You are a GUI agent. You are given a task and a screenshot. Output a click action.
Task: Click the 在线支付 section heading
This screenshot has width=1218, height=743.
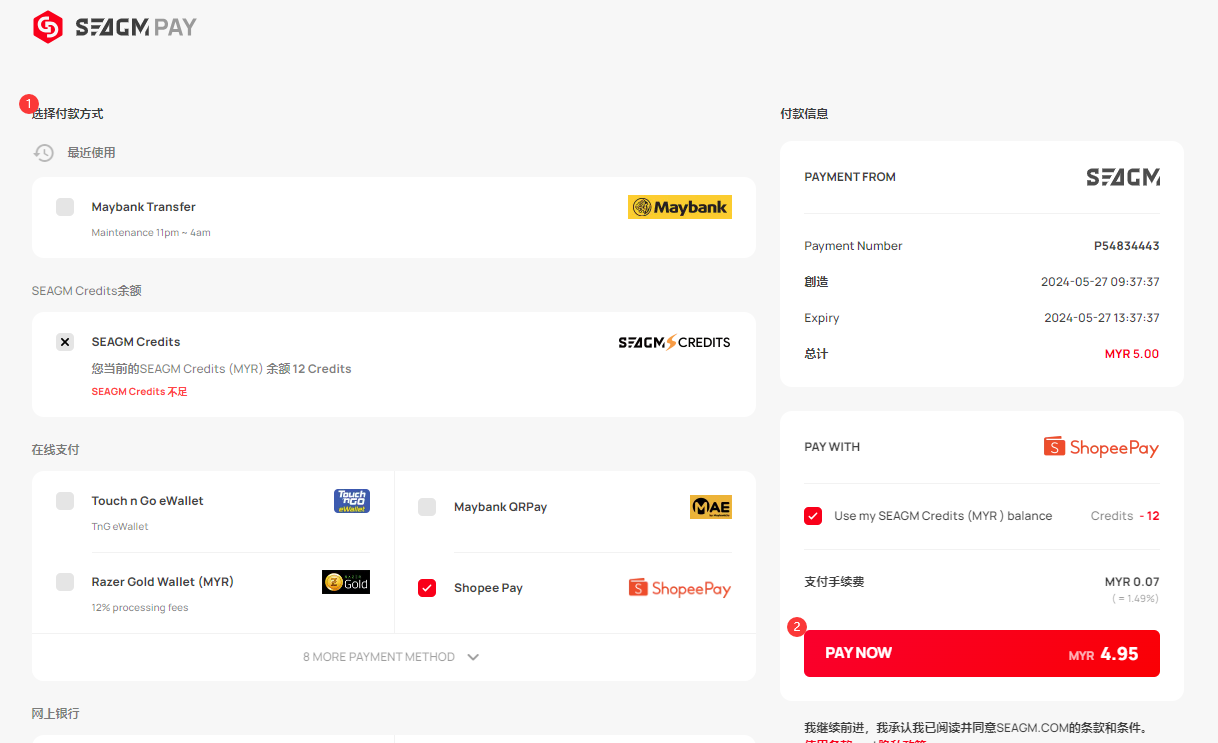[x=56, y=450]
